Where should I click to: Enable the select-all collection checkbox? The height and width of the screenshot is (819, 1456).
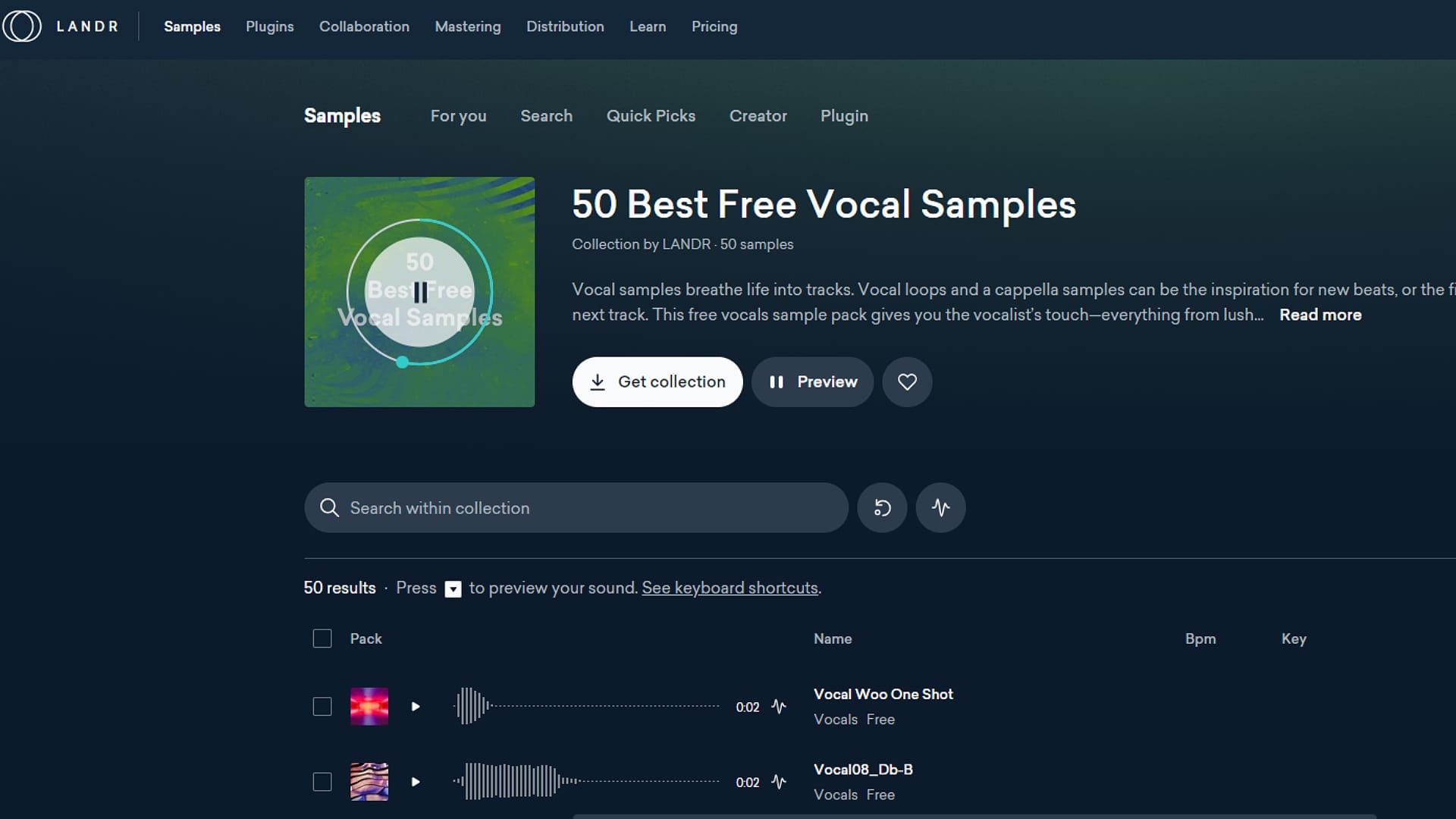click(x=322, y=638)
